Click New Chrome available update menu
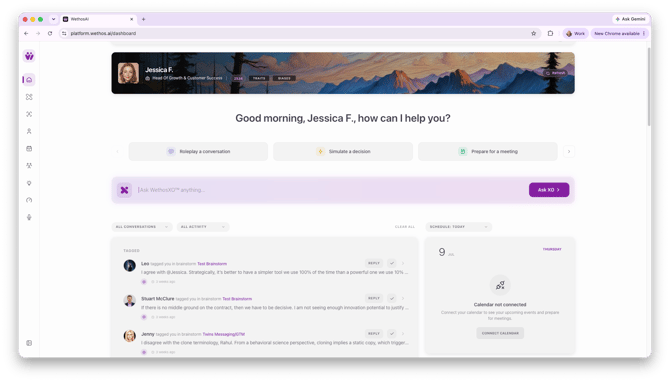 (x=620, y=33)
